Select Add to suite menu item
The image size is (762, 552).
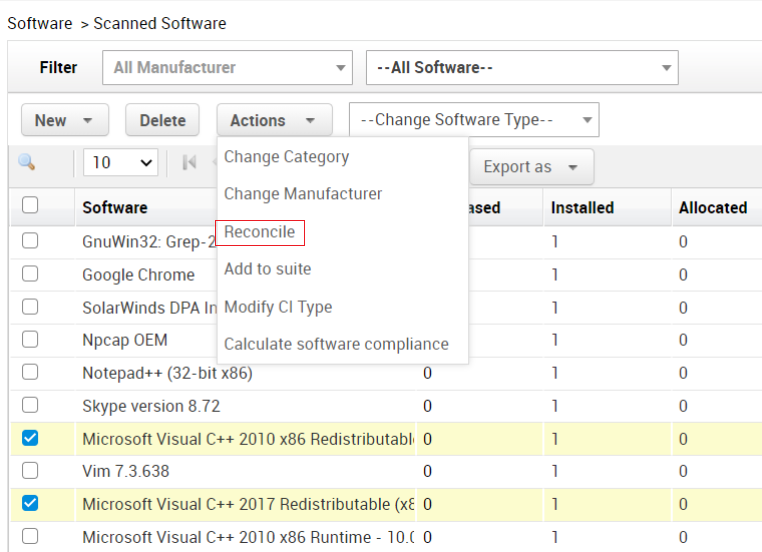268,269
